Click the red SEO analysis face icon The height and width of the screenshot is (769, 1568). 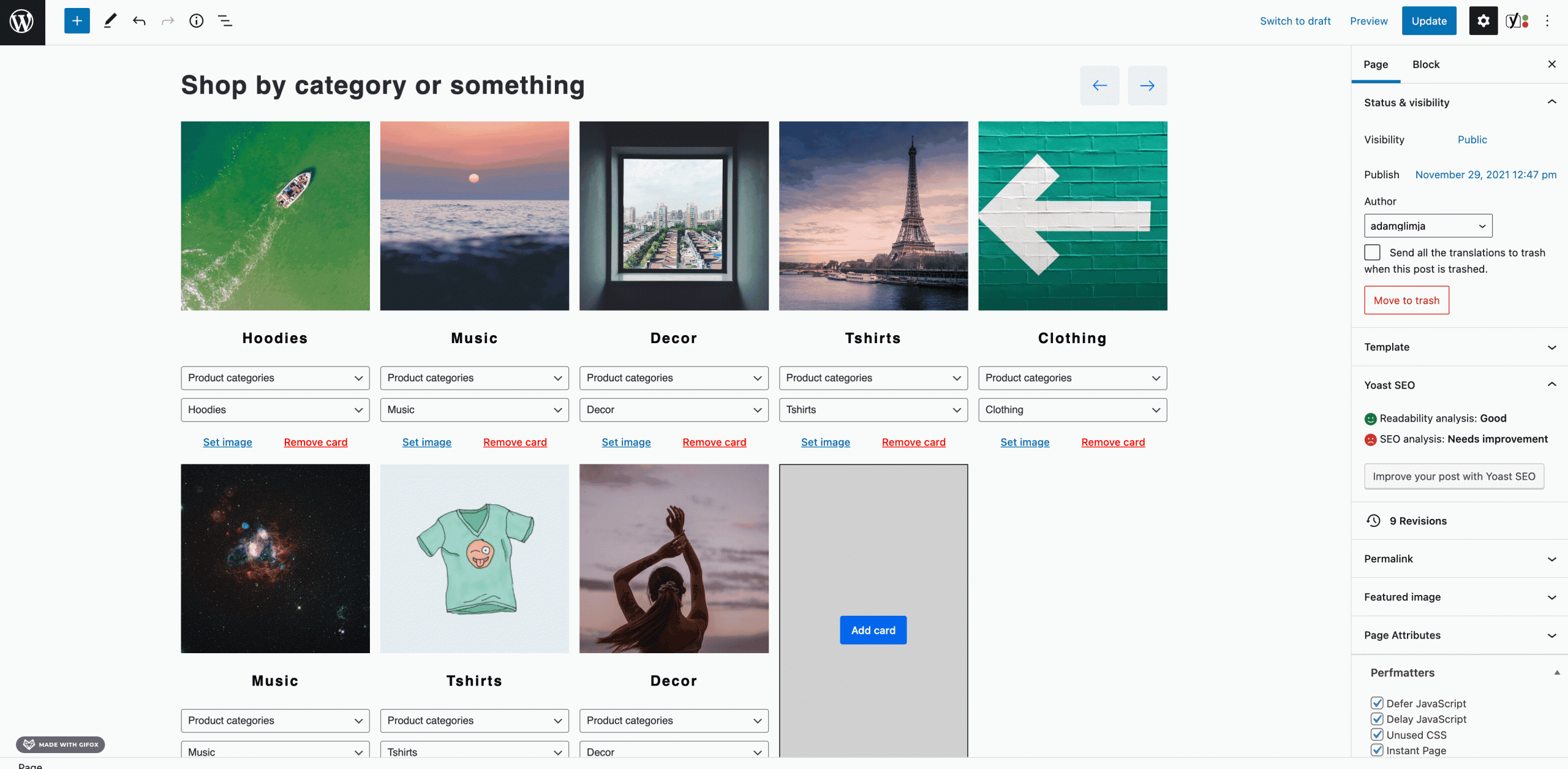(x=1371, y=440)
